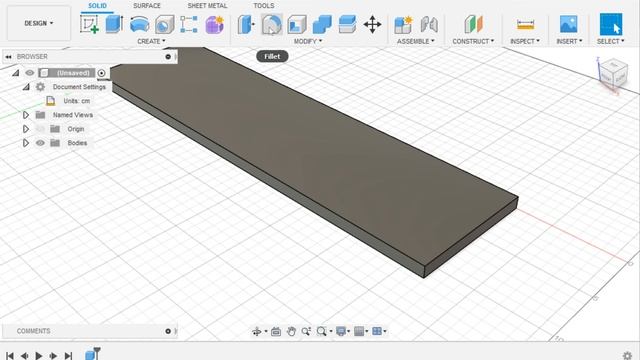This screenshot has width=640, height=360.
Task: Select the purple Create Form tool
Action: [214, 24]
